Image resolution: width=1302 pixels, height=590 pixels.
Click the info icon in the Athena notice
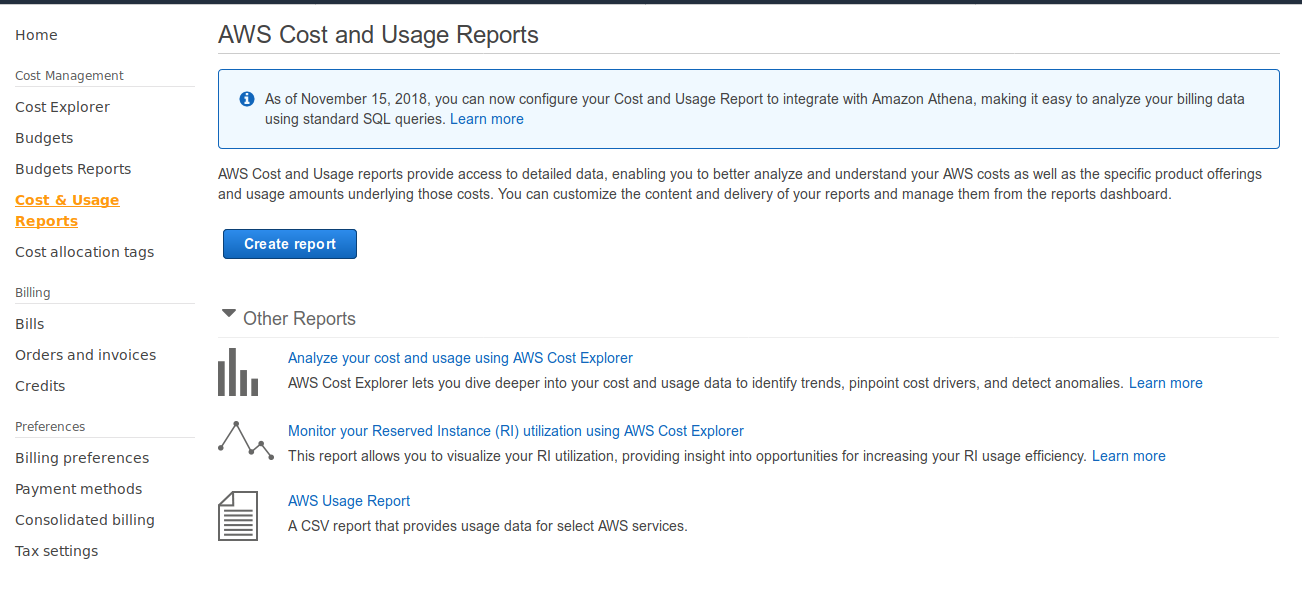(x=247, y=99)
